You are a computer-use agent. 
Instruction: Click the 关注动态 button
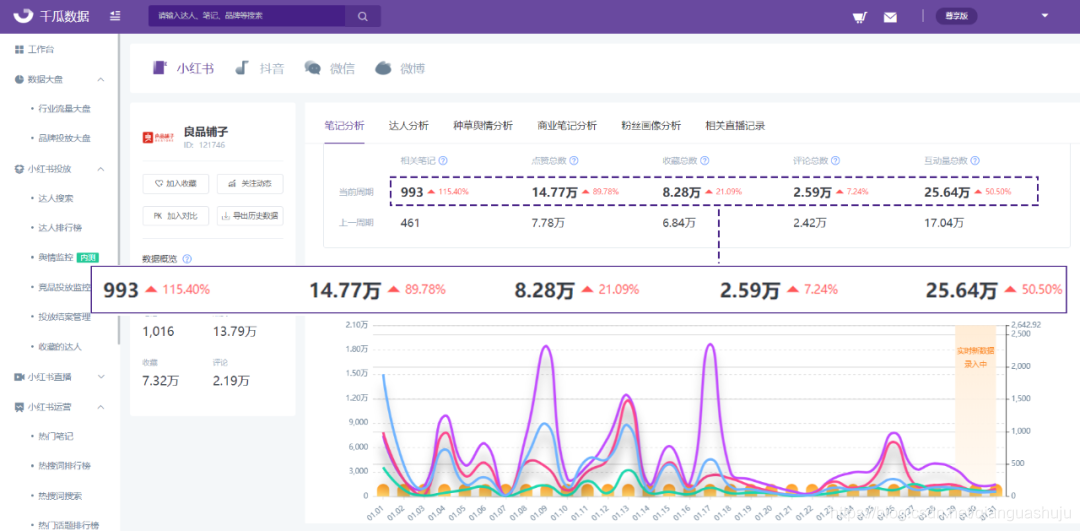coord(250,184)
